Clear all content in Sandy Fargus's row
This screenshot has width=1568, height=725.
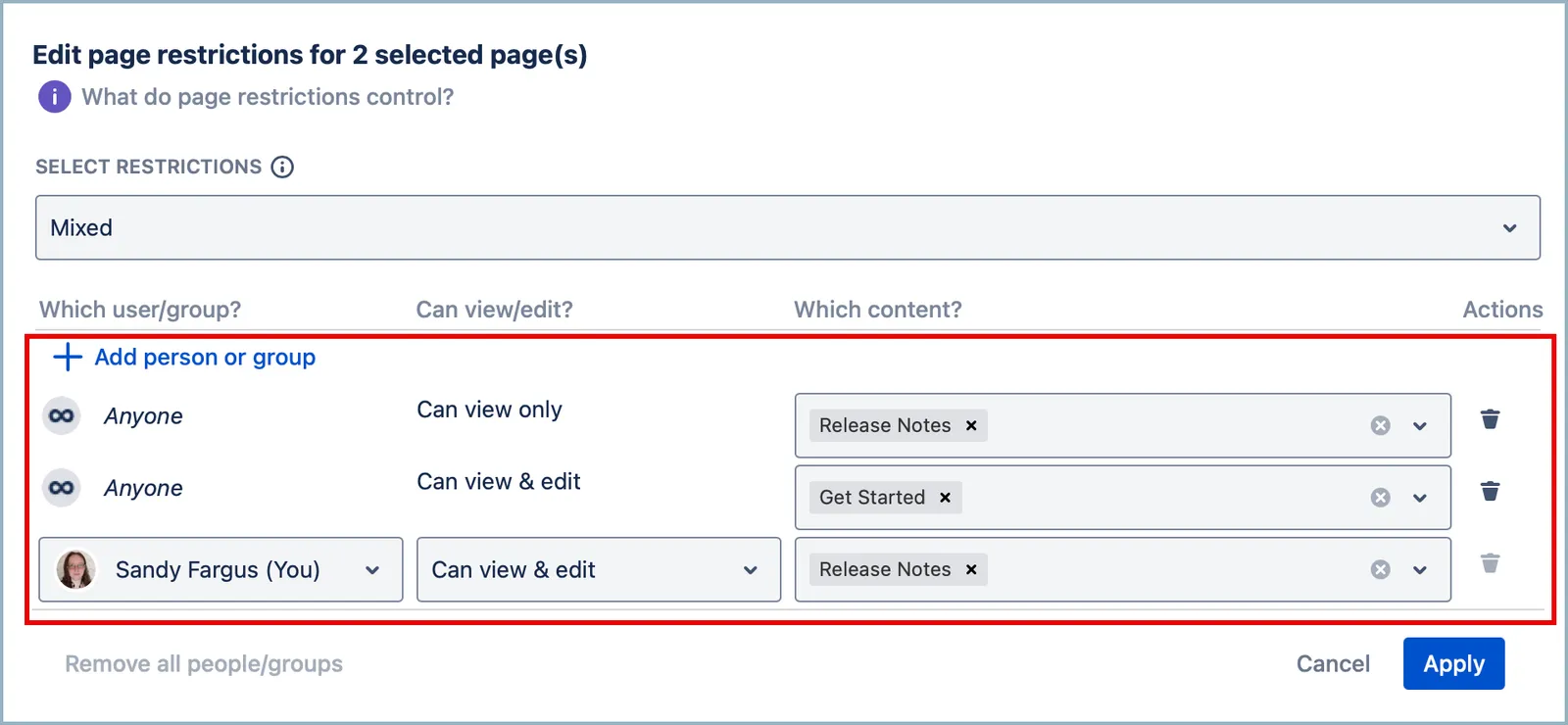click(x=1381, y=569)
